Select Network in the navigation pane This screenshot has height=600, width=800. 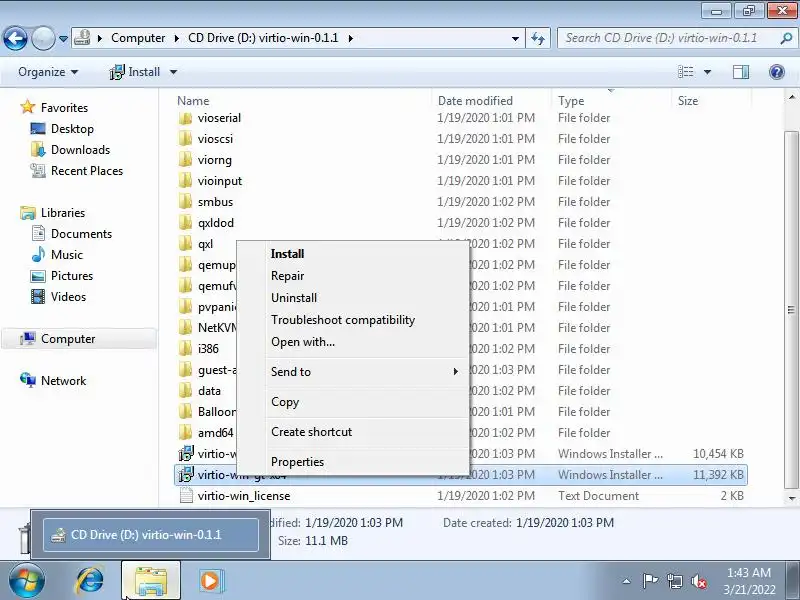tap(63, 381)
